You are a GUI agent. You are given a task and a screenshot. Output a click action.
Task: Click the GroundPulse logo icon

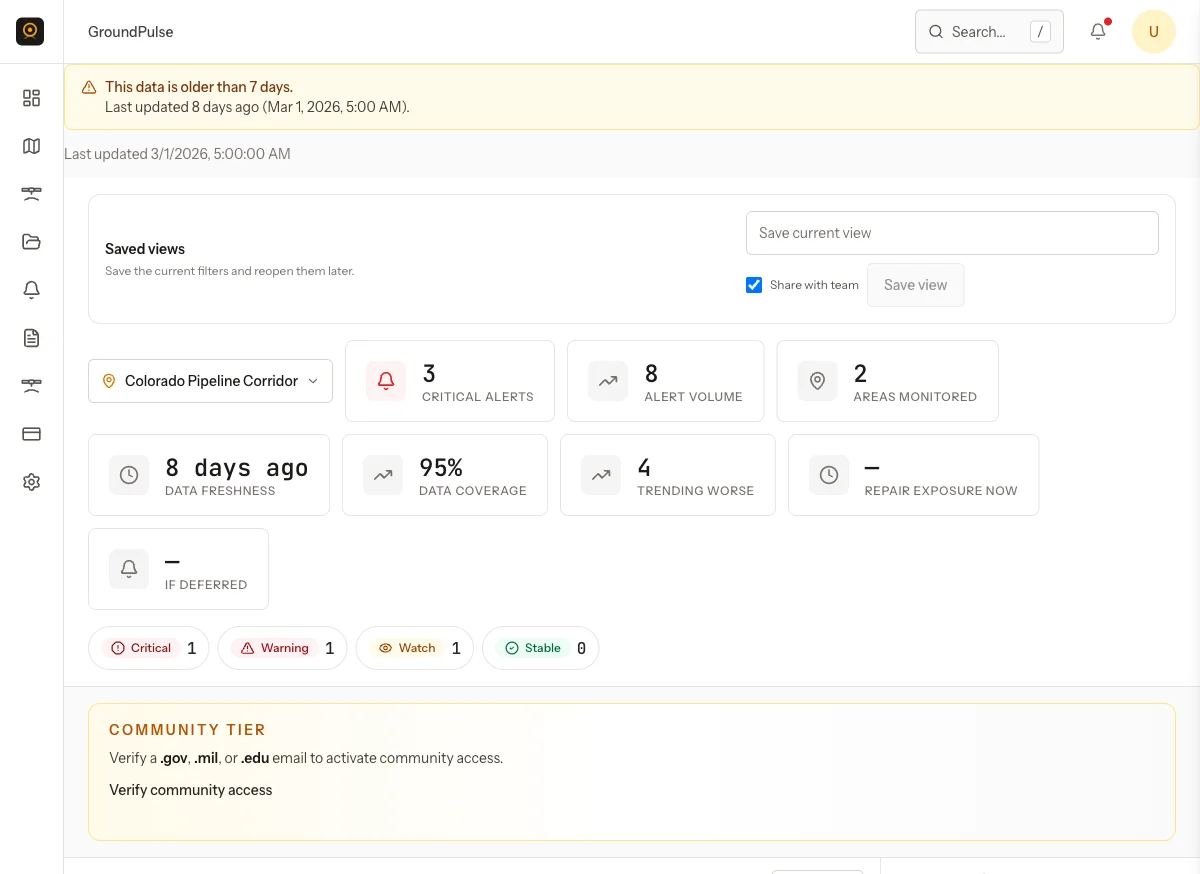point(30,31)
